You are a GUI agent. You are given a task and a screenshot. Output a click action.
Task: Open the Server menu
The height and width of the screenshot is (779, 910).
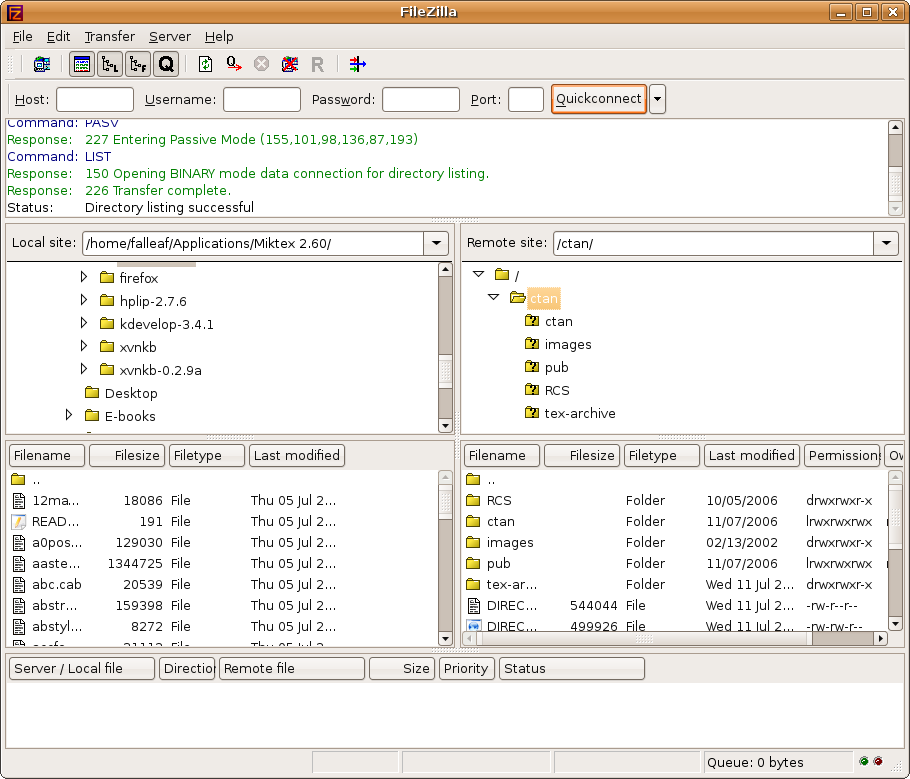point(169,36)
